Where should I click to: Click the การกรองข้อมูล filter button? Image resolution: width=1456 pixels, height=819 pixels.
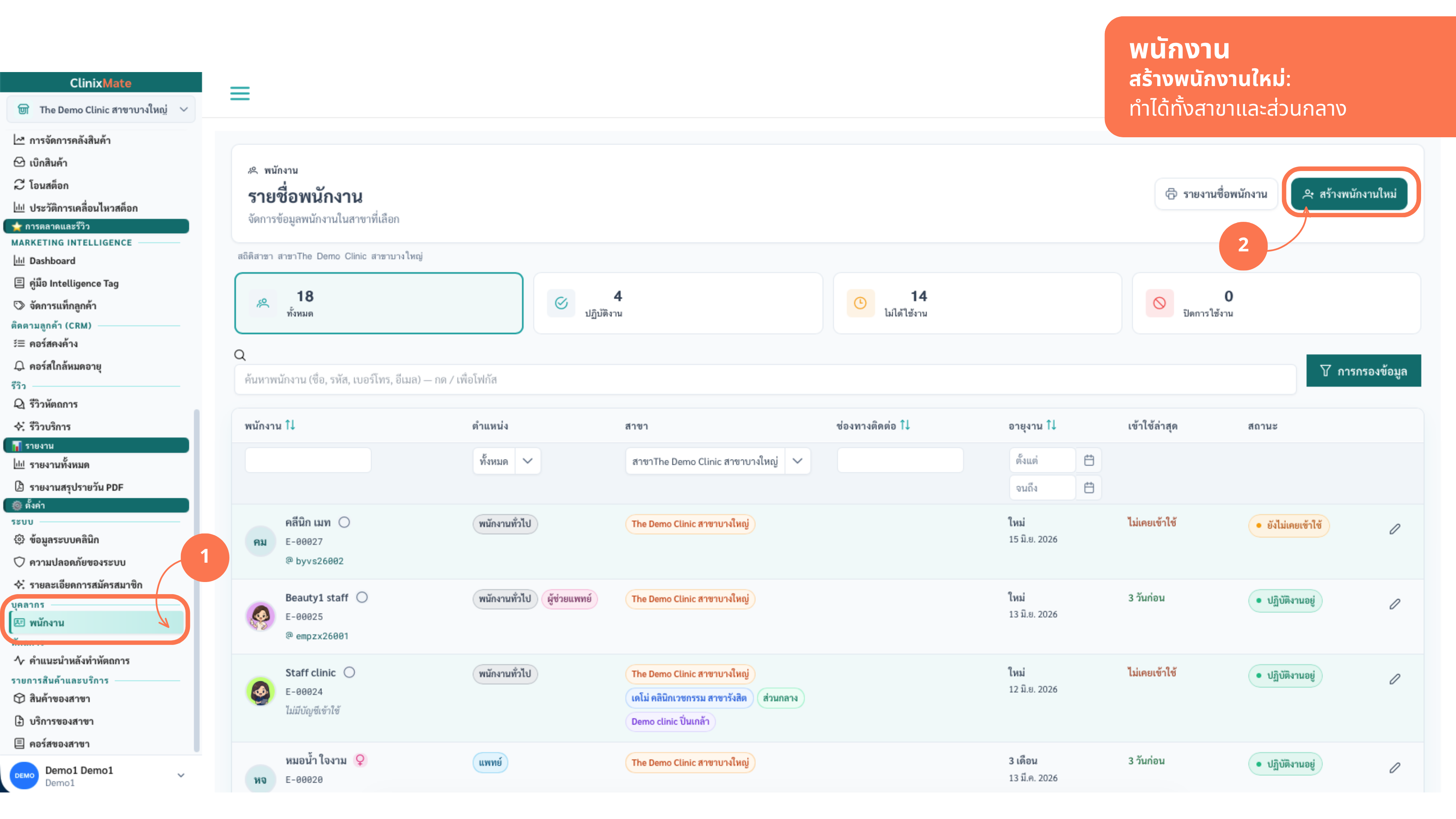(x=1363, y=371)
